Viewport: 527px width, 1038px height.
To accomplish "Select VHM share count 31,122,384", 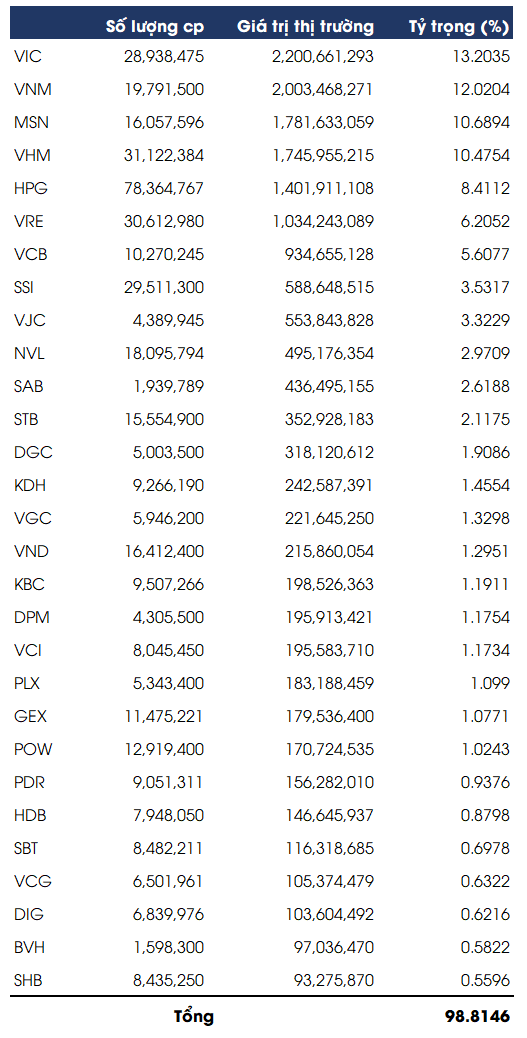I will [x=164, y=156].
